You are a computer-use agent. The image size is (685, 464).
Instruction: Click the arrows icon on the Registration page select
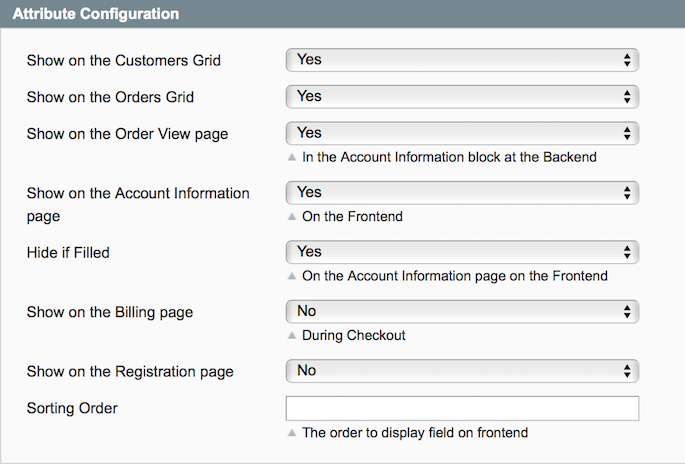tap(627, 371)
